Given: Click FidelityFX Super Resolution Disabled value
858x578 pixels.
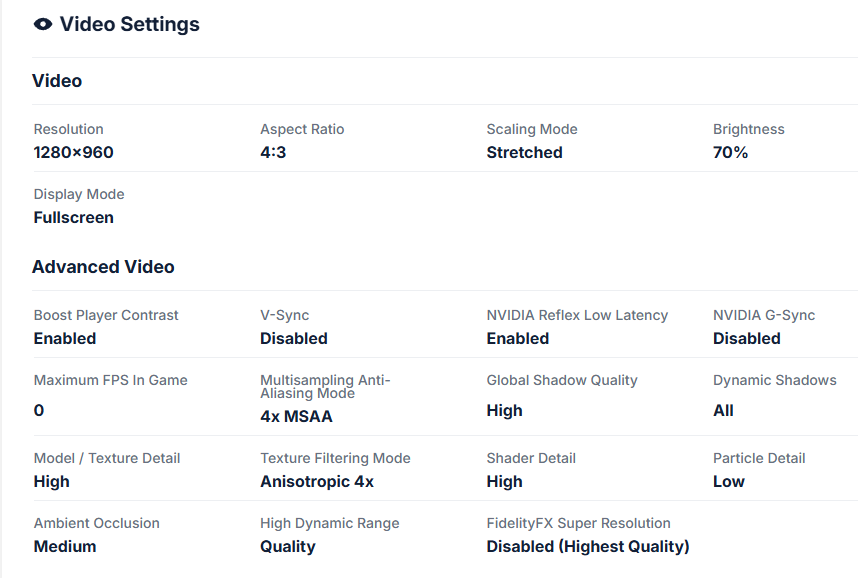Looking at the screenshot, I should coord(587,547).
